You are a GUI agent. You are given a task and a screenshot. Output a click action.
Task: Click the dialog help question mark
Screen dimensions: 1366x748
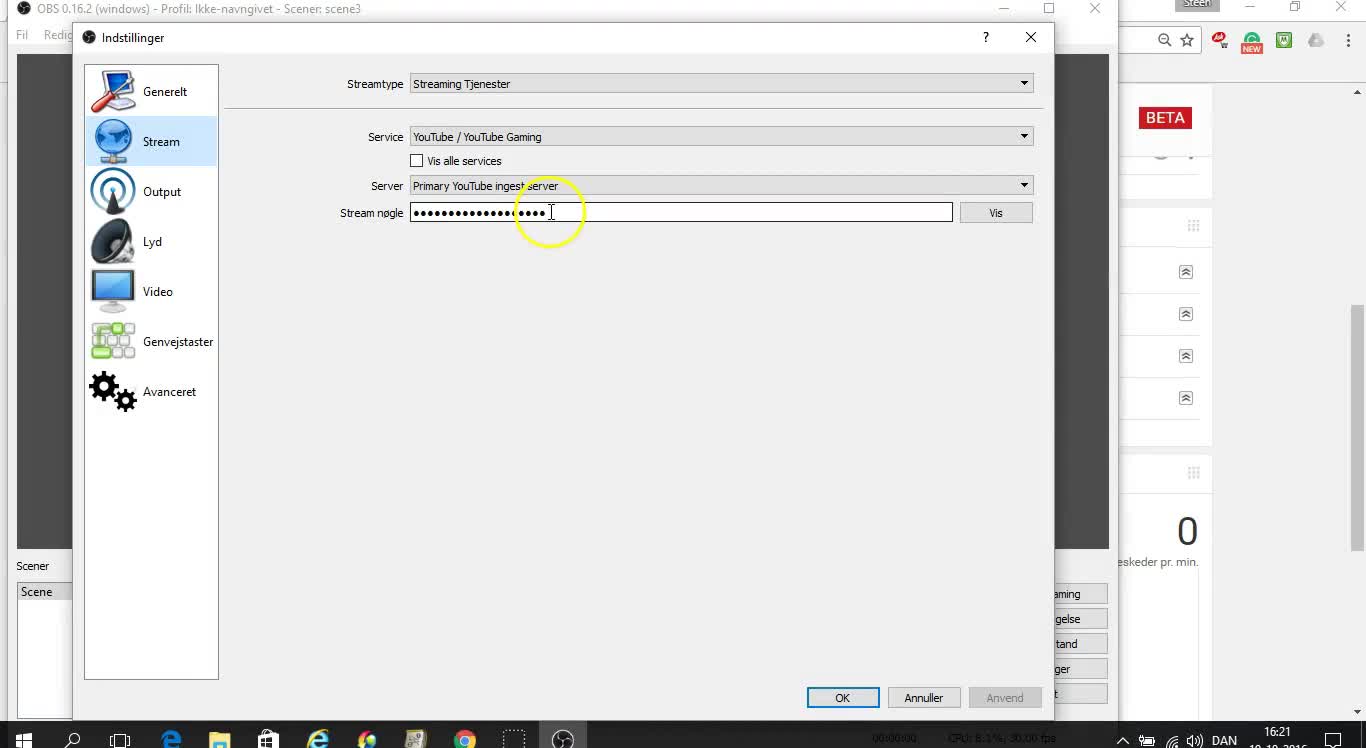[986, 37]
